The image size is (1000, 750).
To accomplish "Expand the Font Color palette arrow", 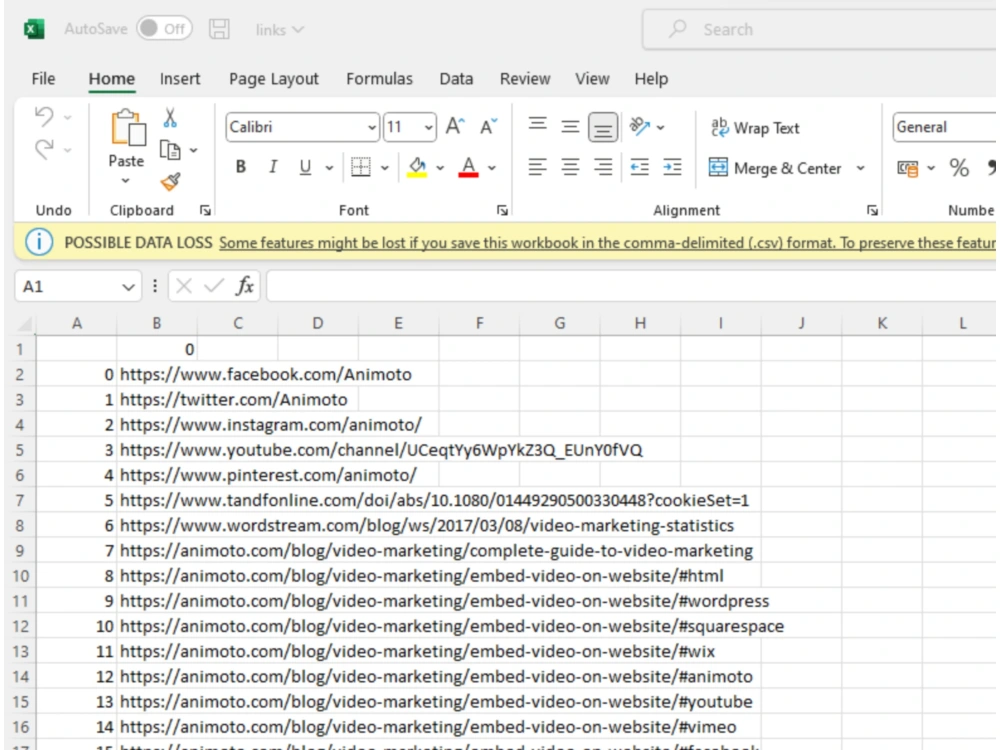I will click(492, 168).
